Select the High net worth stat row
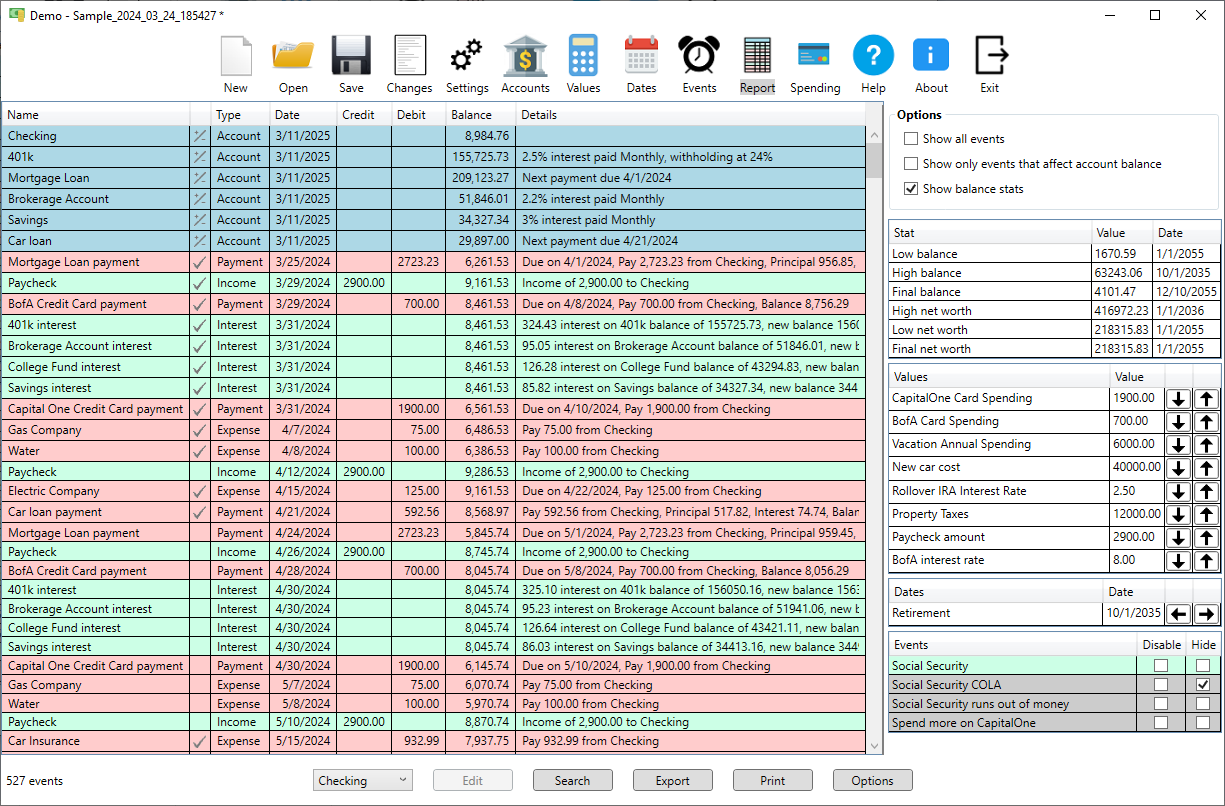This screenshot has height=806, width=1225. click(1055, 311)
